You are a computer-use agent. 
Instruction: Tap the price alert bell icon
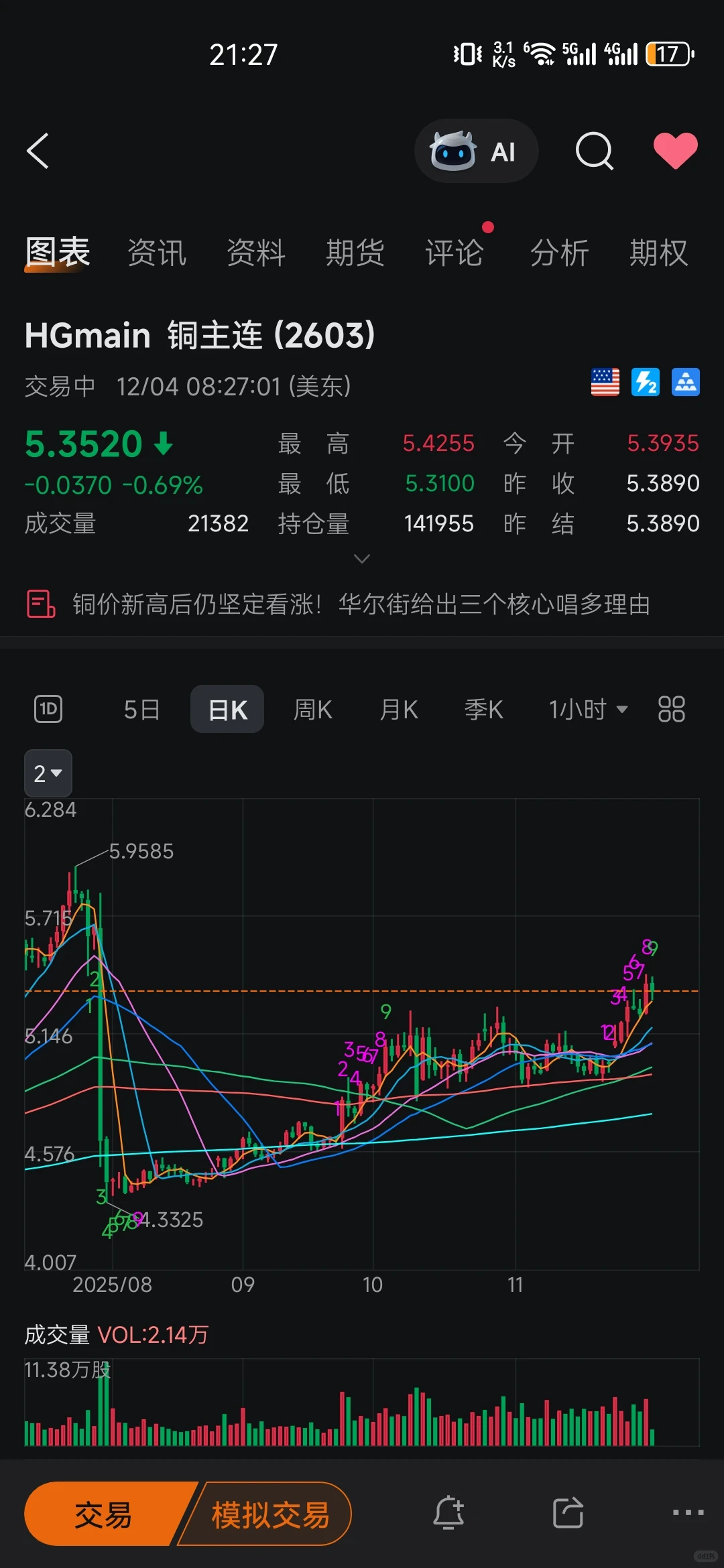pos(448,1513)
